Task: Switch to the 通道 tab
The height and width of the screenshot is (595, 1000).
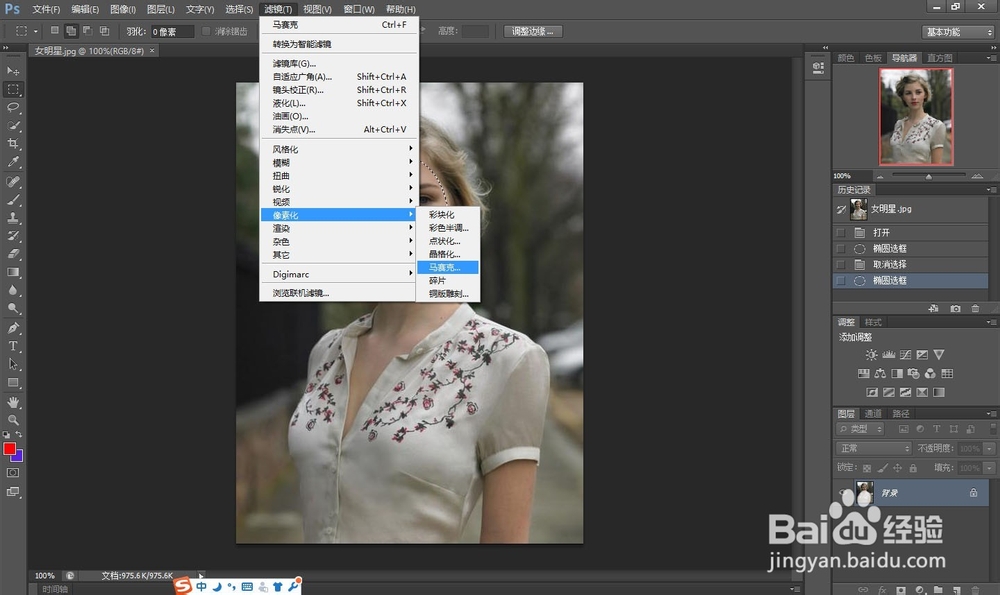Action: [x=873, y=414]
